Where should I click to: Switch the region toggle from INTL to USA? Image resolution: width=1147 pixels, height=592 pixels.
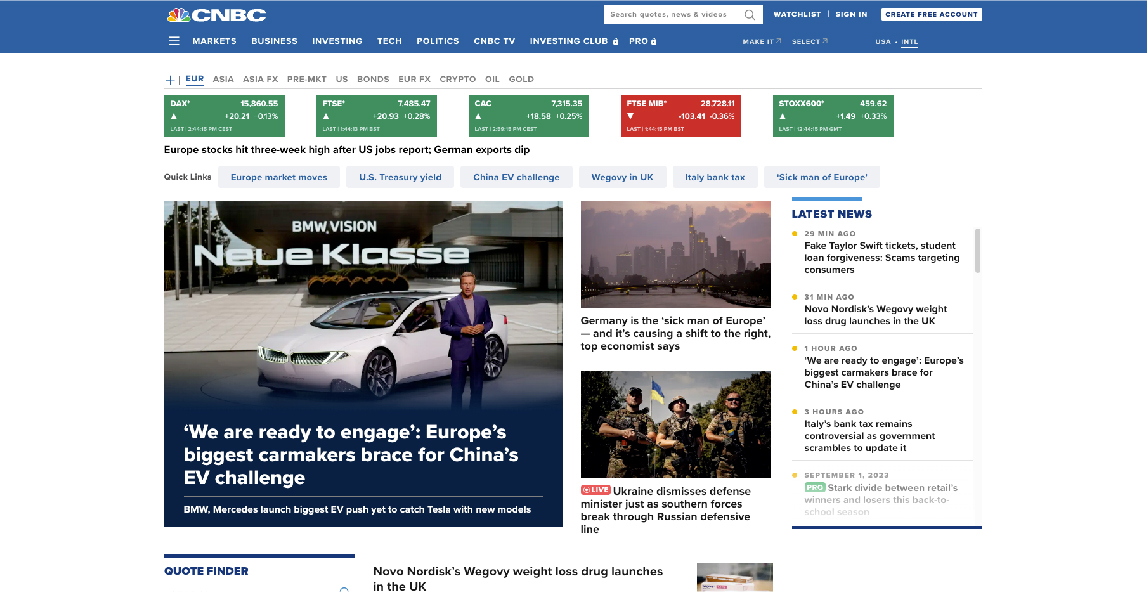pos(882,41)
